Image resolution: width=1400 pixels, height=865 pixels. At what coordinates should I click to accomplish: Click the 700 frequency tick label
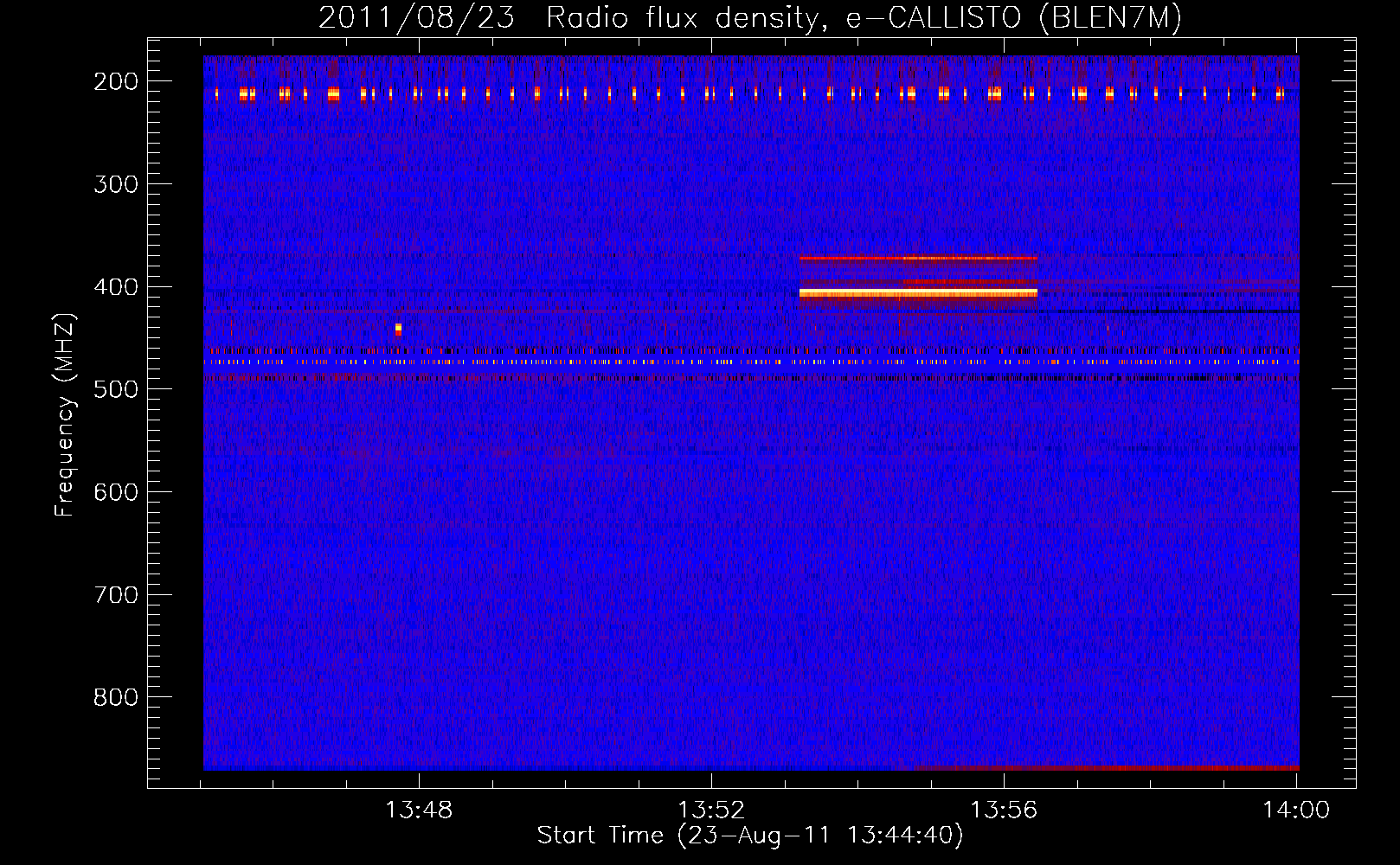pos(116,595)
